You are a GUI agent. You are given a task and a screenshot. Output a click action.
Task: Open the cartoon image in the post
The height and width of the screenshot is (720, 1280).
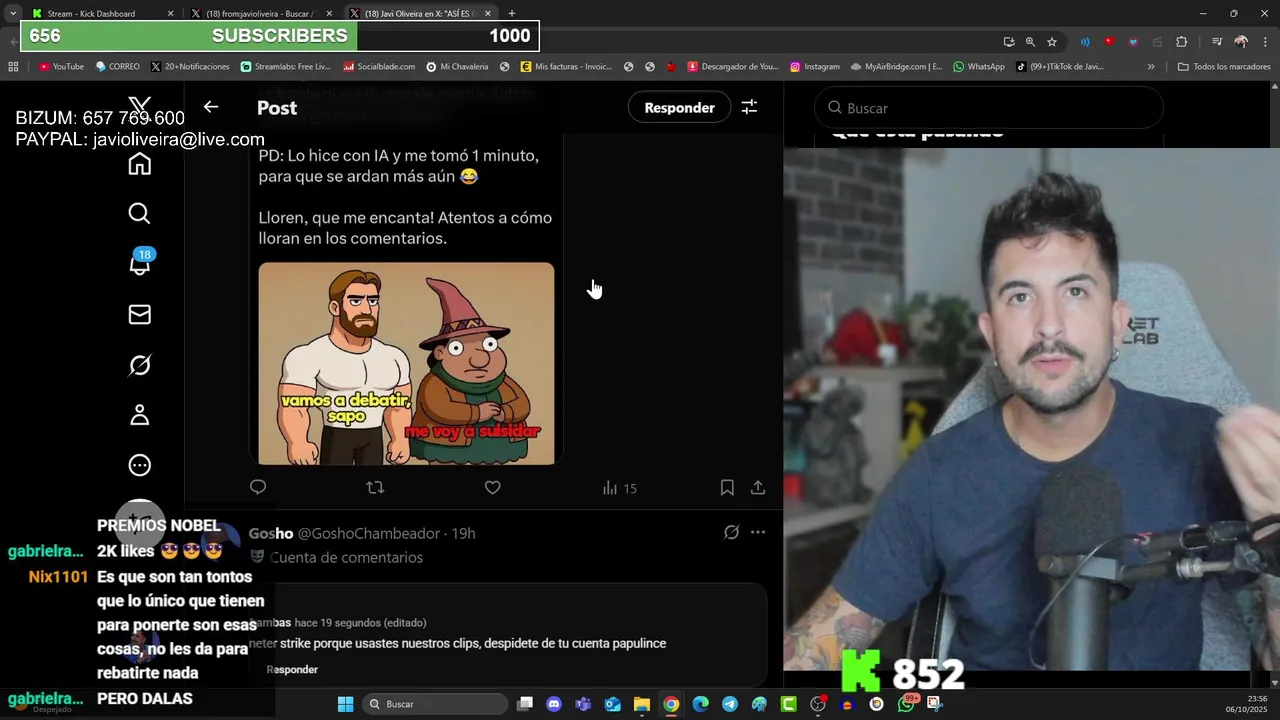pos(406,364)
